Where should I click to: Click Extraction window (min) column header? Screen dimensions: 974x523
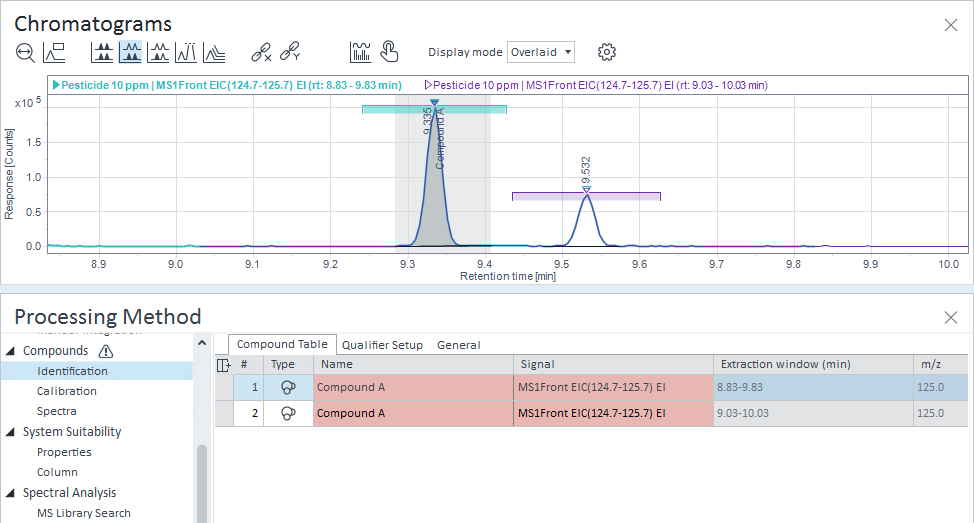tap(813, 365)
